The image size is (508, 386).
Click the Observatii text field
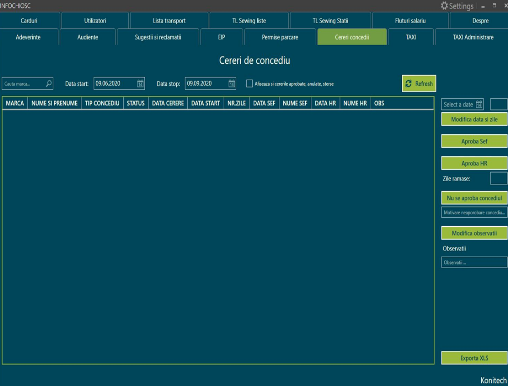tap(474, 262)
